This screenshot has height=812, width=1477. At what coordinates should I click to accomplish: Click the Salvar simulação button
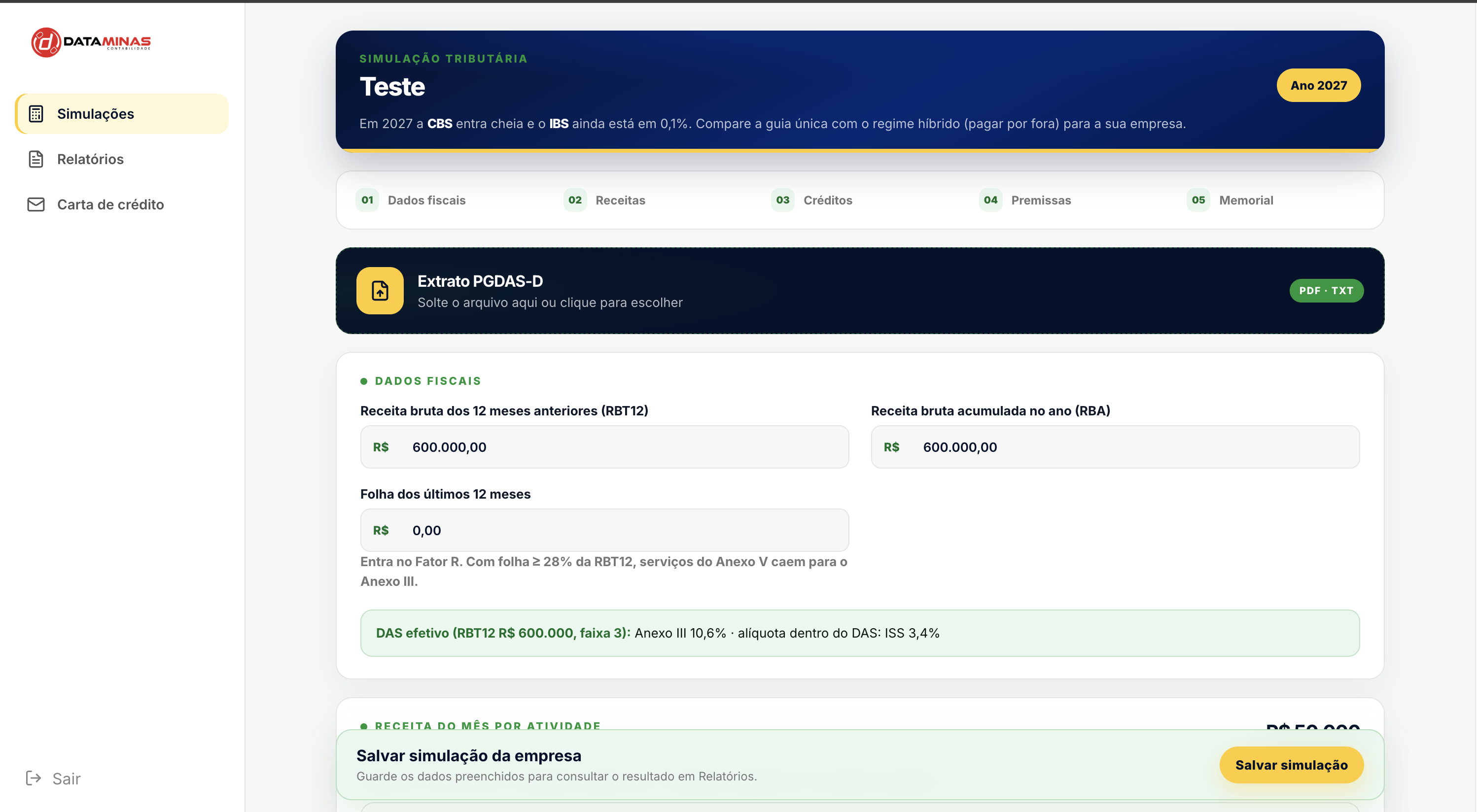(x=1291, y=765)
